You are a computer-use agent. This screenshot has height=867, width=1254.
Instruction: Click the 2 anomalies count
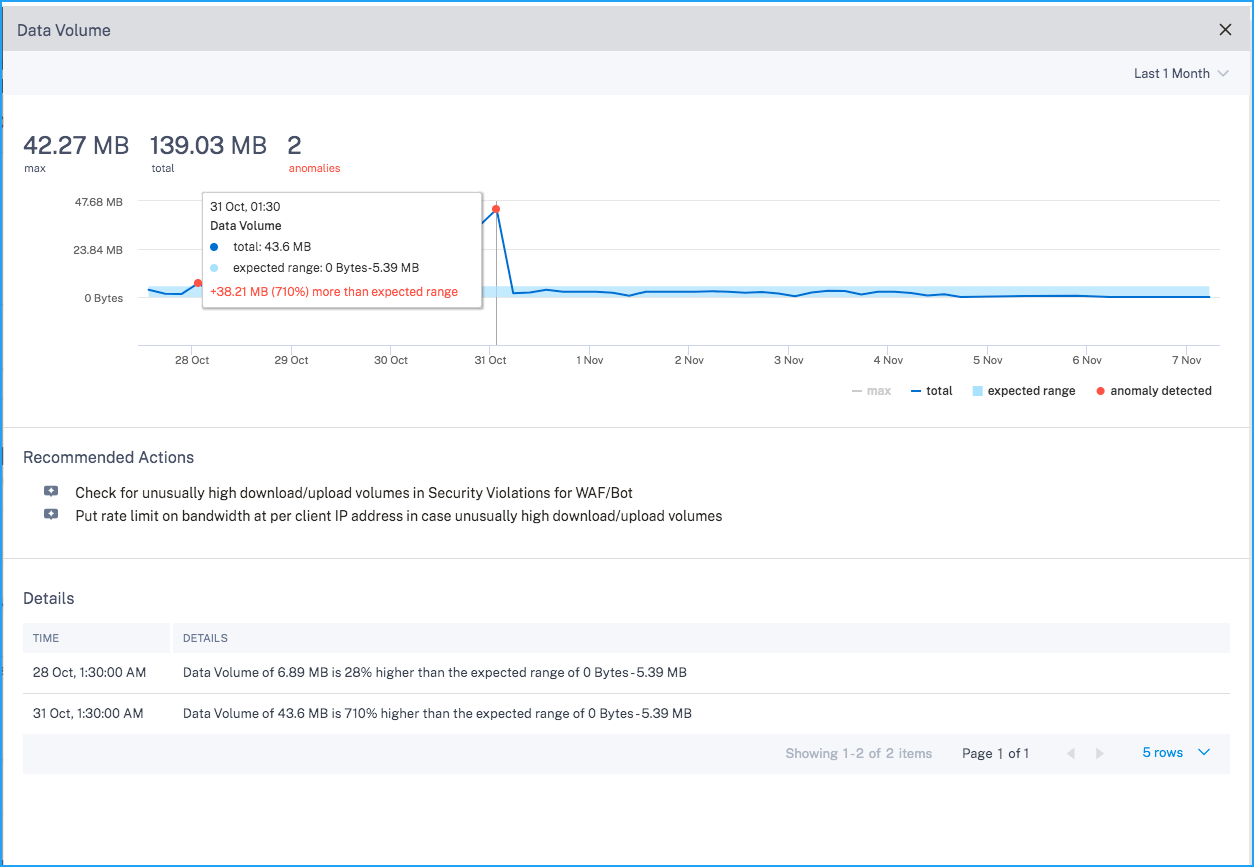pos(295,146)
